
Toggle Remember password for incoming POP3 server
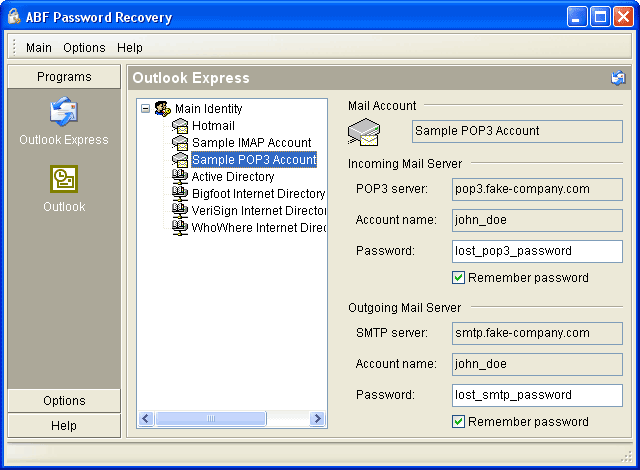point(458,278)
